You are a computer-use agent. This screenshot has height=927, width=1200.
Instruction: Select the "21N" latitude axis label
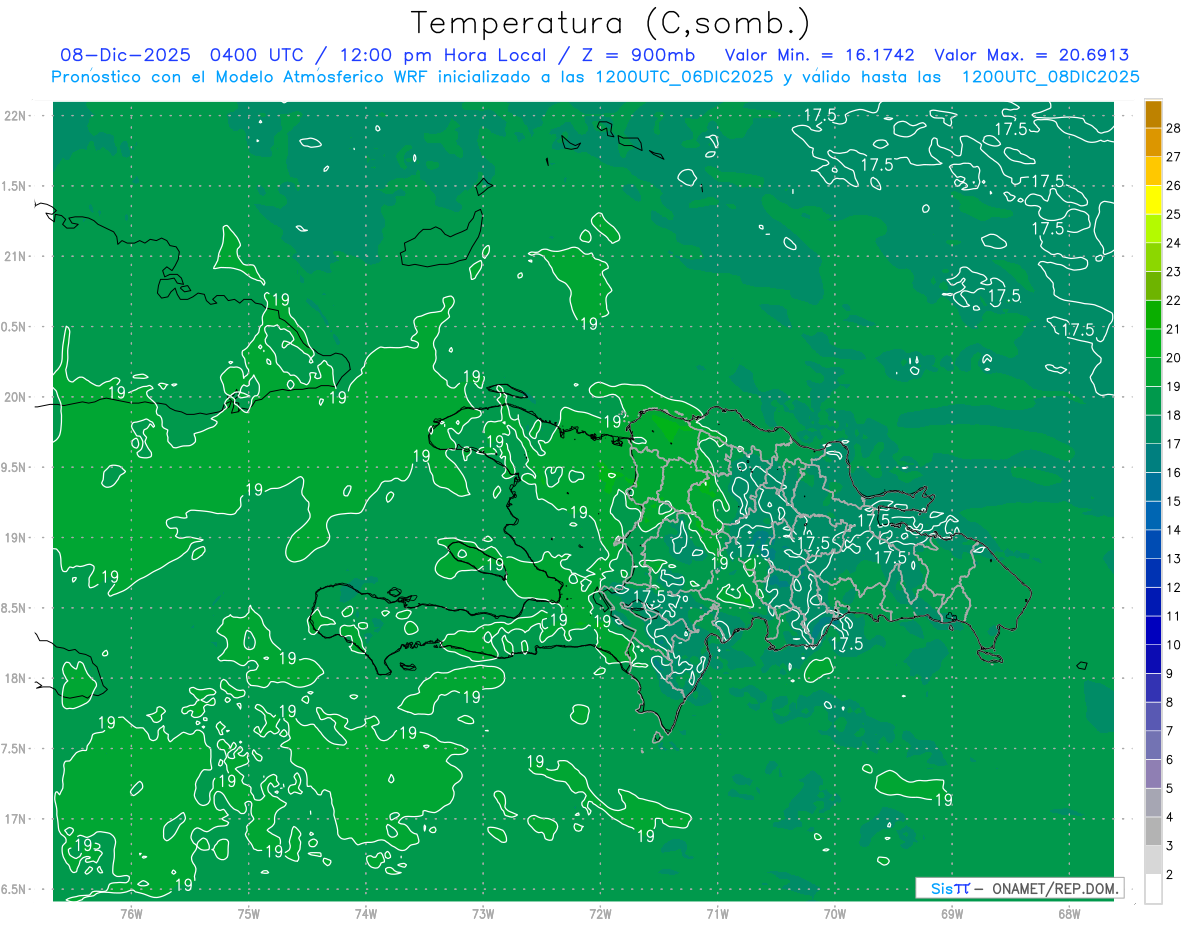pyautogui.click(x=15, y=257)
